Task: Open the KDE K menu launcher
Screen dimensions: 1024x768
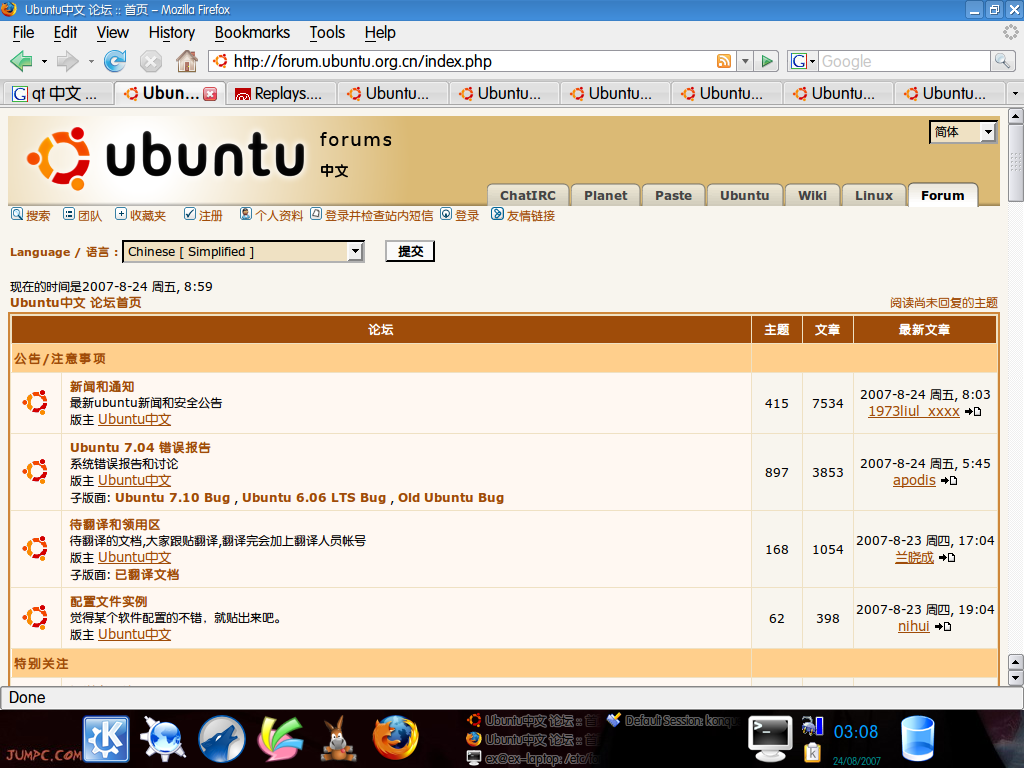Action: pos(106,739)
